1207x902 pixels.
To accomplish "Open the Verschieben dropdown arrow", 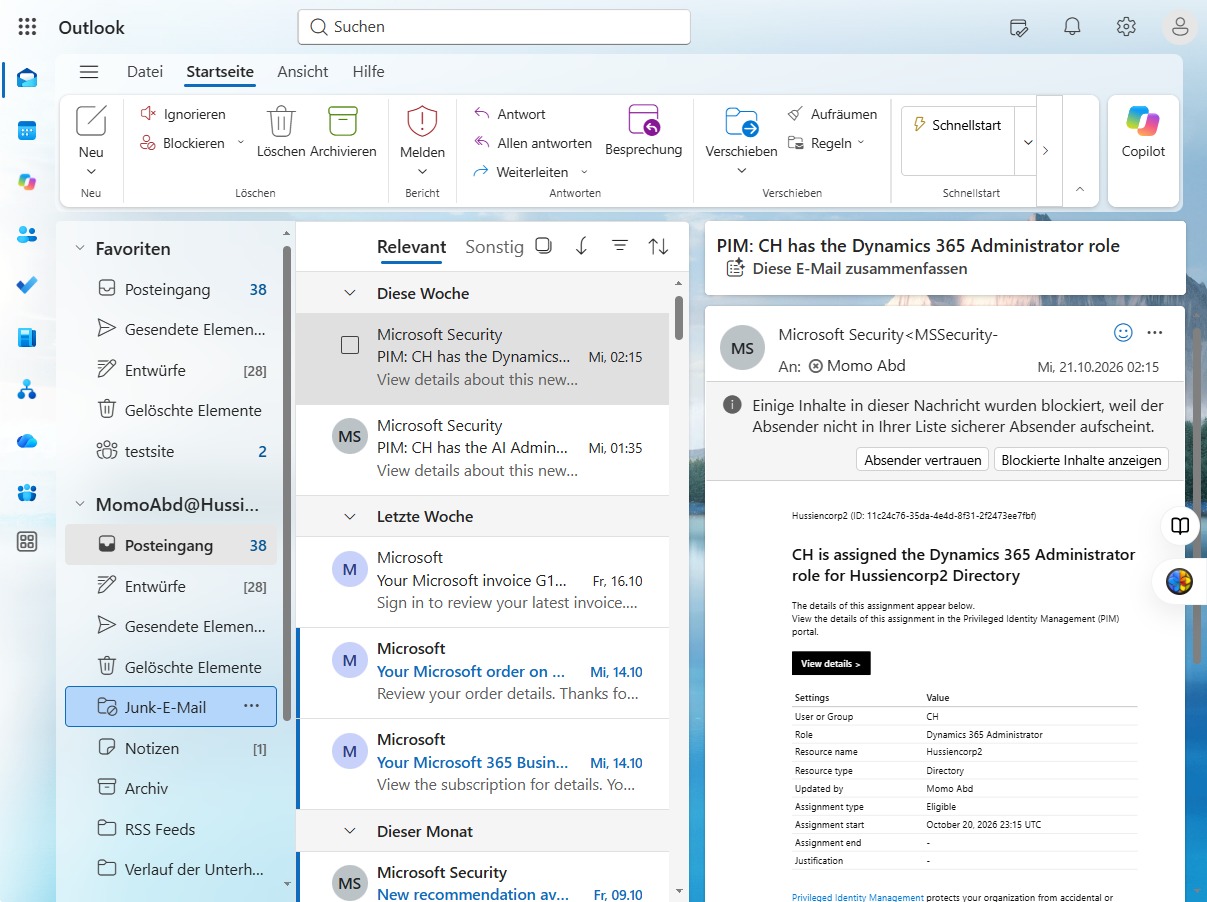I will [x=741, y=171].
